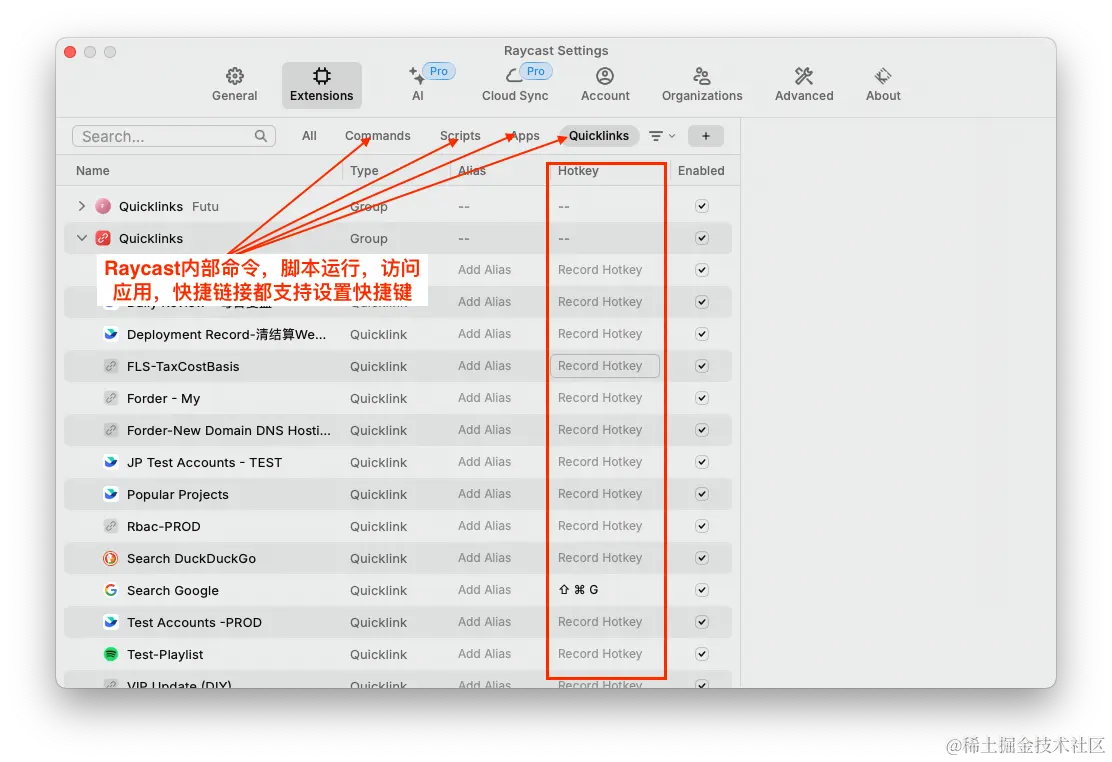This screenshot has width=1112, height=762.
Task: Open the General settings tab
Action: coord(235,85)
